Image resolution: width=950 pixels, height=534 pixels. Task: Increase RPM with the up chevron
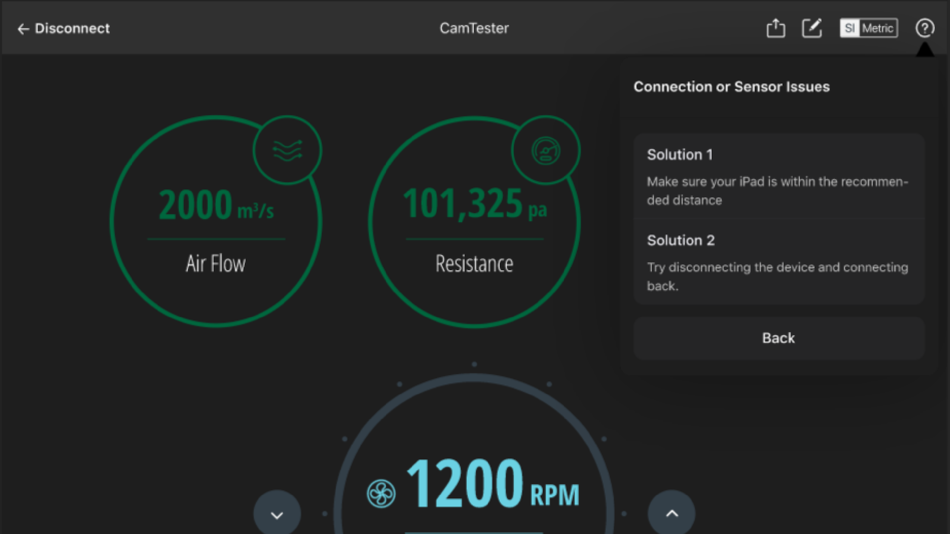(x=672, y=514)
